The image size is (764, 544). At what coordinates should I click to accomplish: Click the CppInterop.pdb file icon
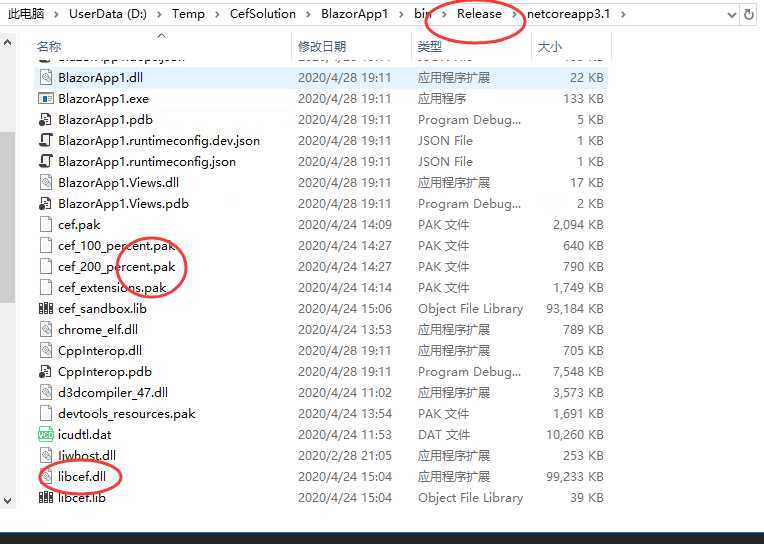tap(45, 371)
